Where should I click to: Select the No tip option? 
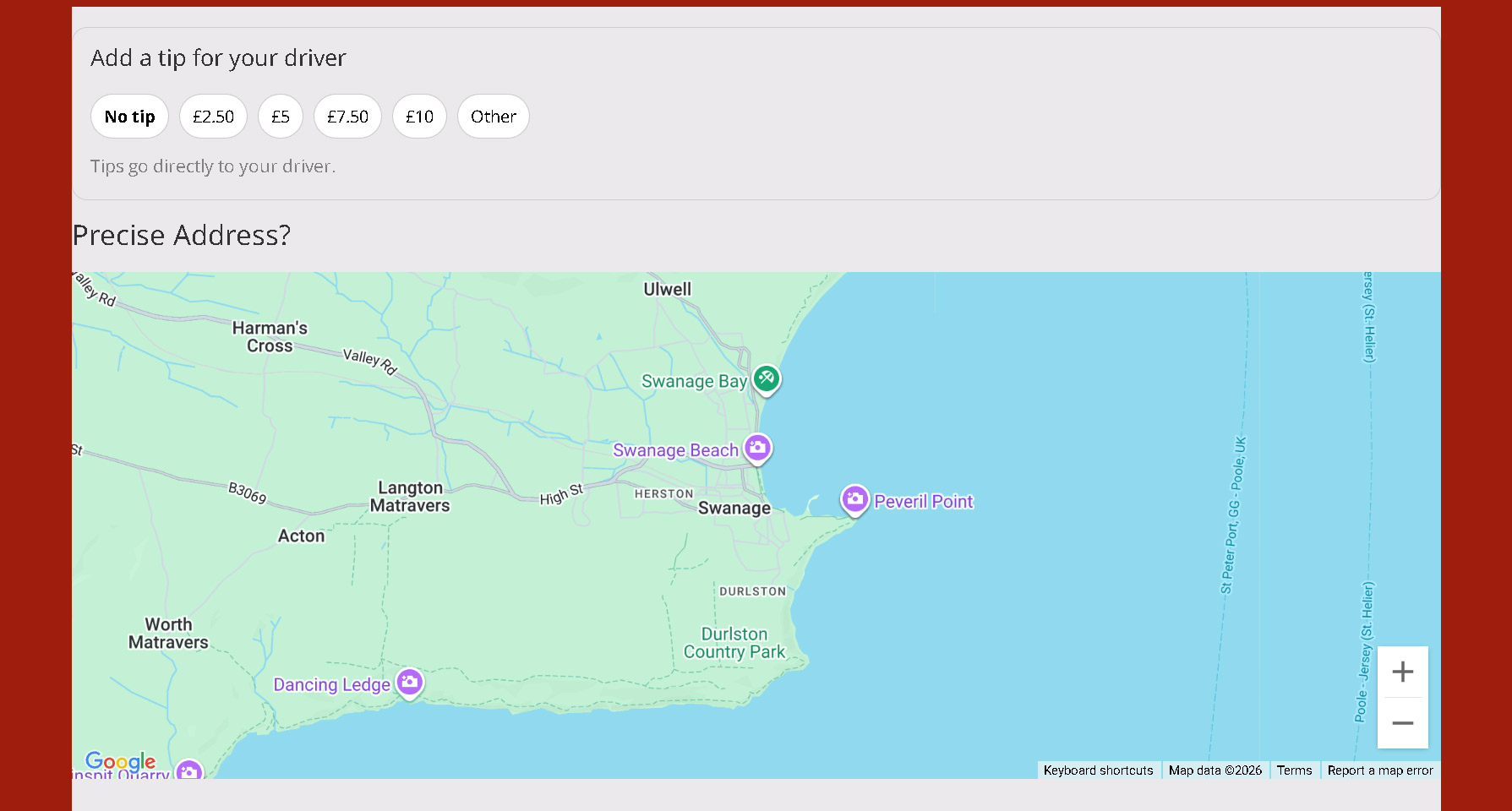129,116
